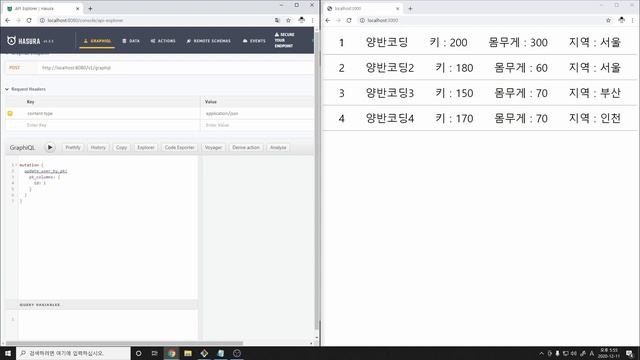The height and width of the screenshot is (360, 640).
Task: Reload the Hasura console page
Action: click(x=29, y=20)
